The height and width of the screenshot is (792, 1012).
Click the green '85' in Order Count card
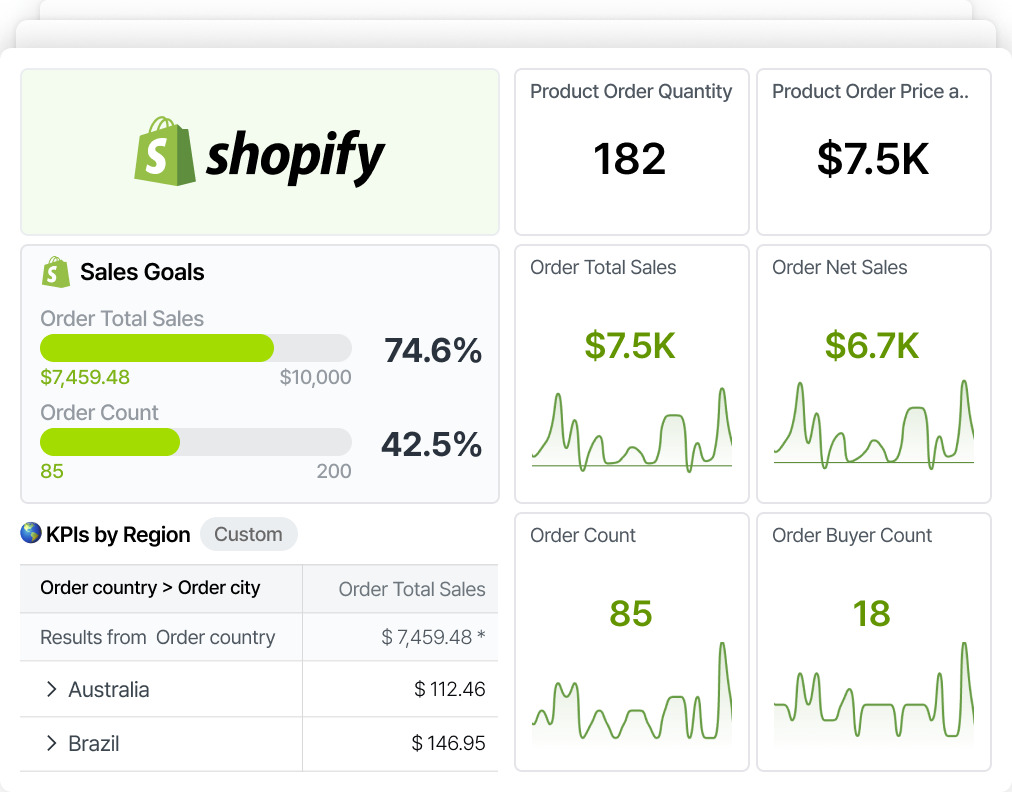pos(631,613)
